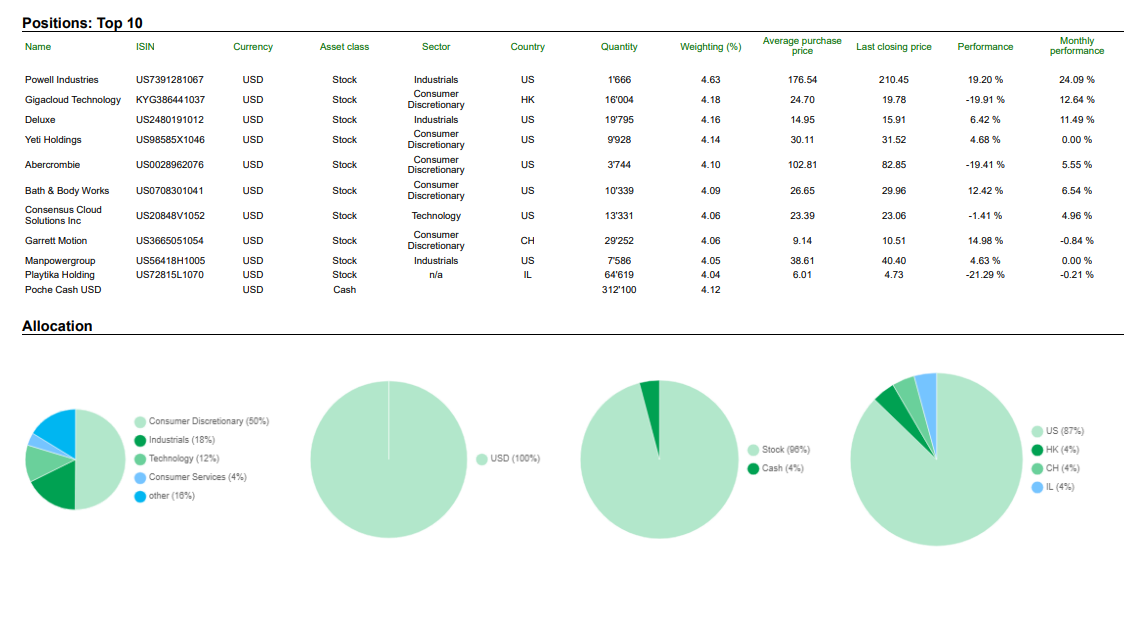Click the -19.91 % performance value
Viewport: 1144px width, 626px height.
coord(985,100)
